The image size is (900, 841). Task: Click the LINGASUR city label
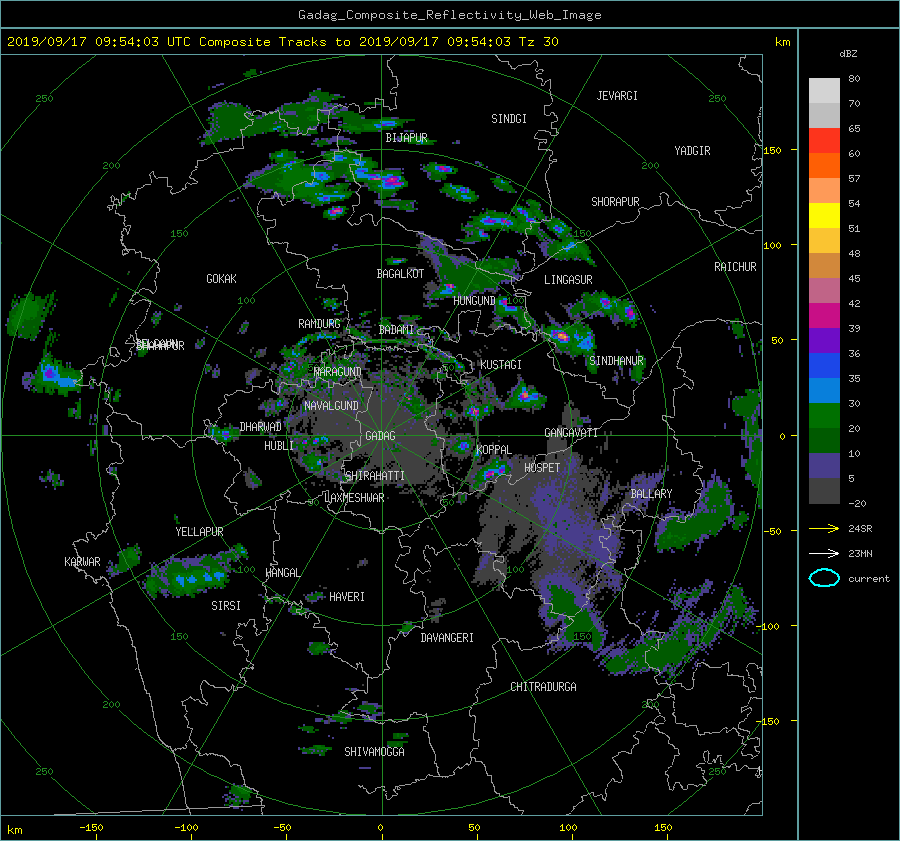[568, 280]
